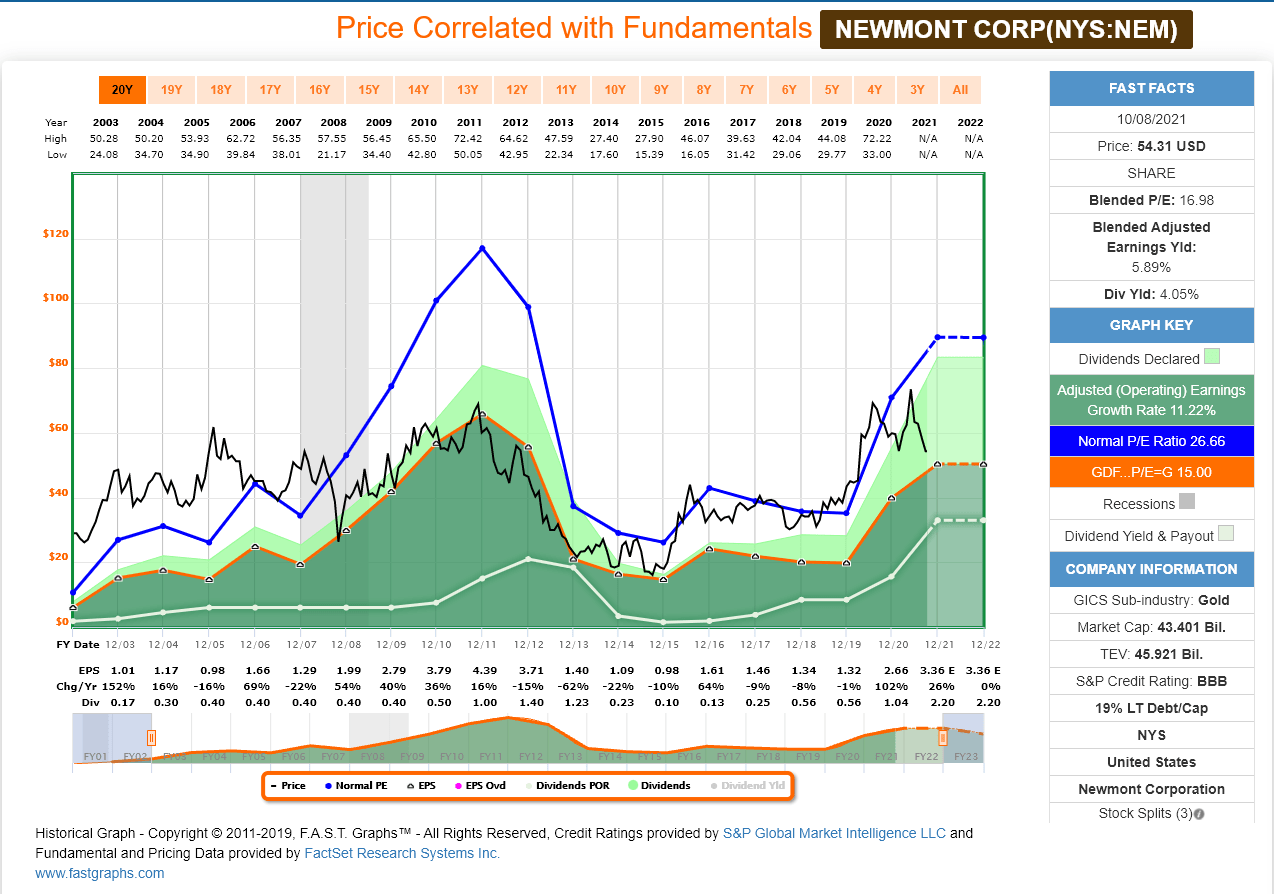Click the orange GDF...P/E=G 15.00 bar

[x=1151, y=472]
